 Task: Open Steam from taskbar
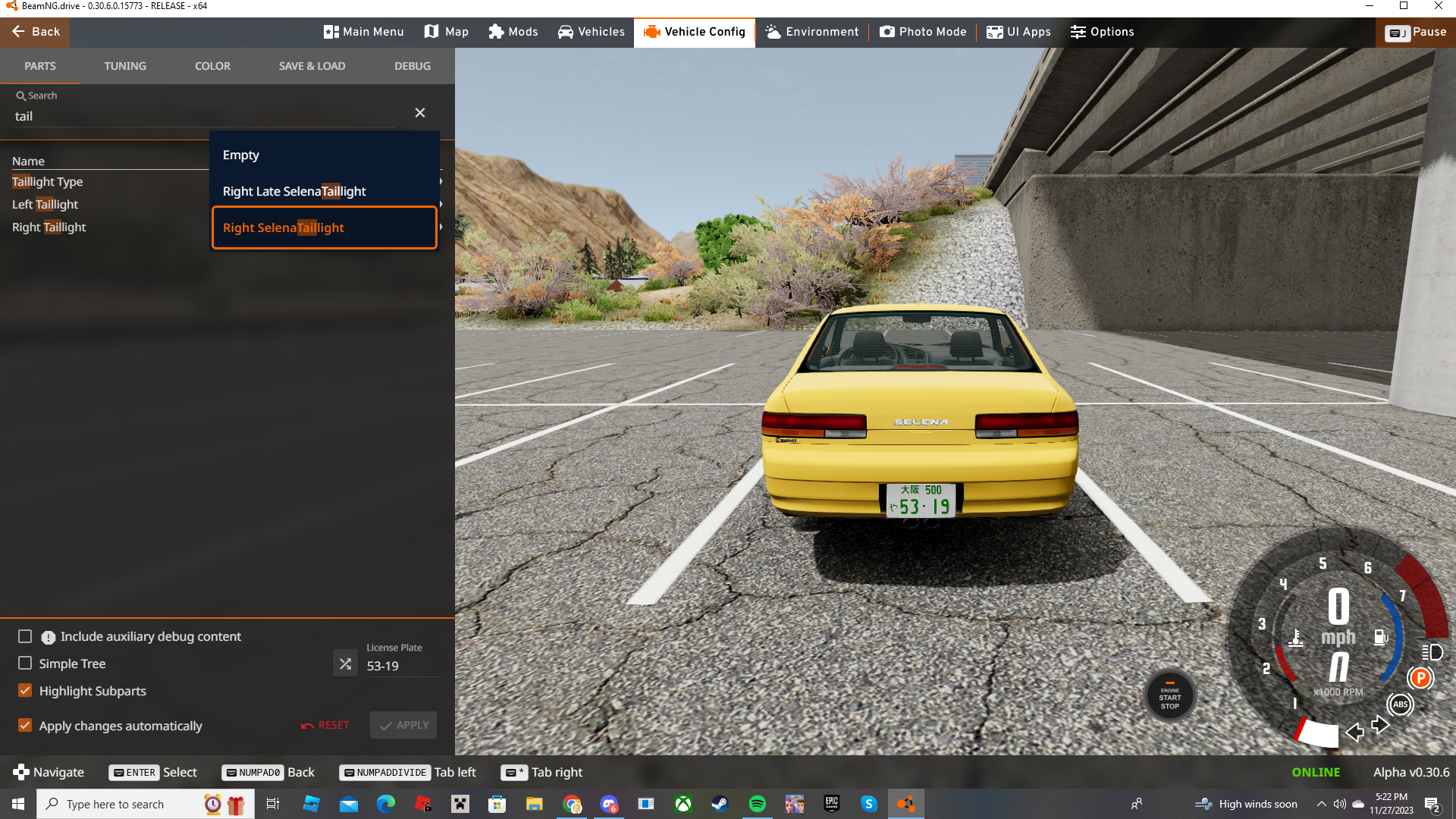[x=720, y=804]
